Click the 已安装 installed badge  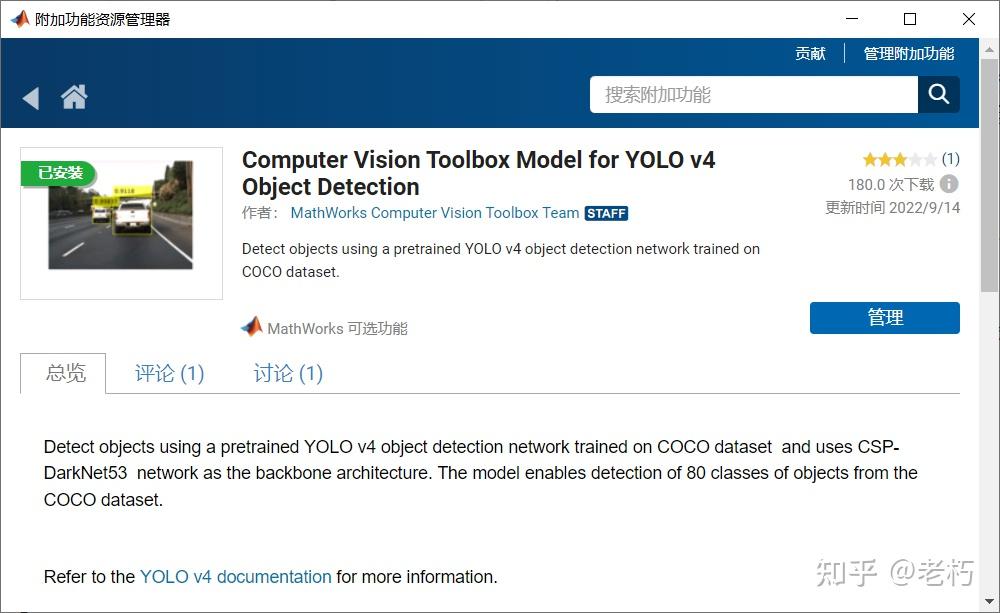pos(59,173)
